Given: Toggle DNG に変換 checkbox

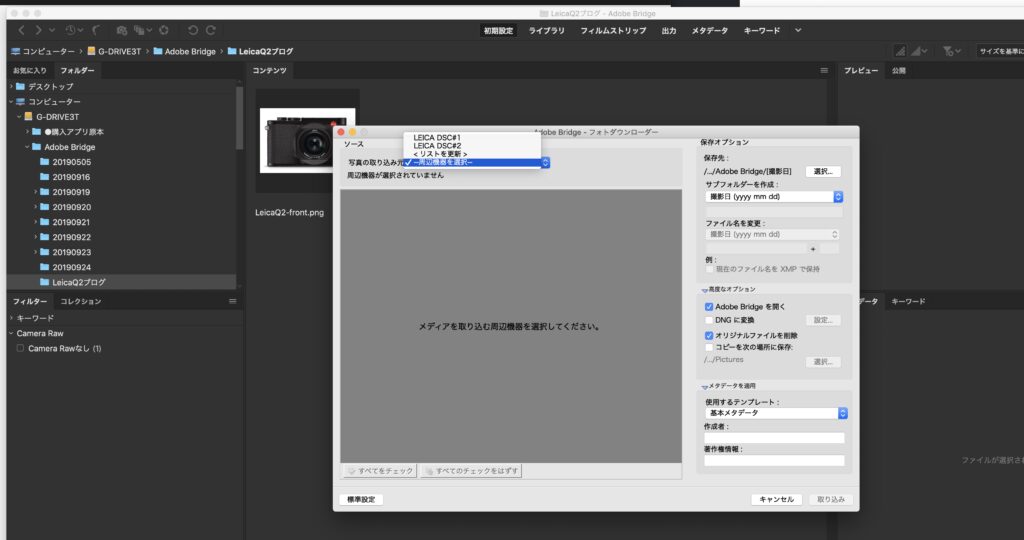Looking at the screenshot, I should [x=709, y=320].
